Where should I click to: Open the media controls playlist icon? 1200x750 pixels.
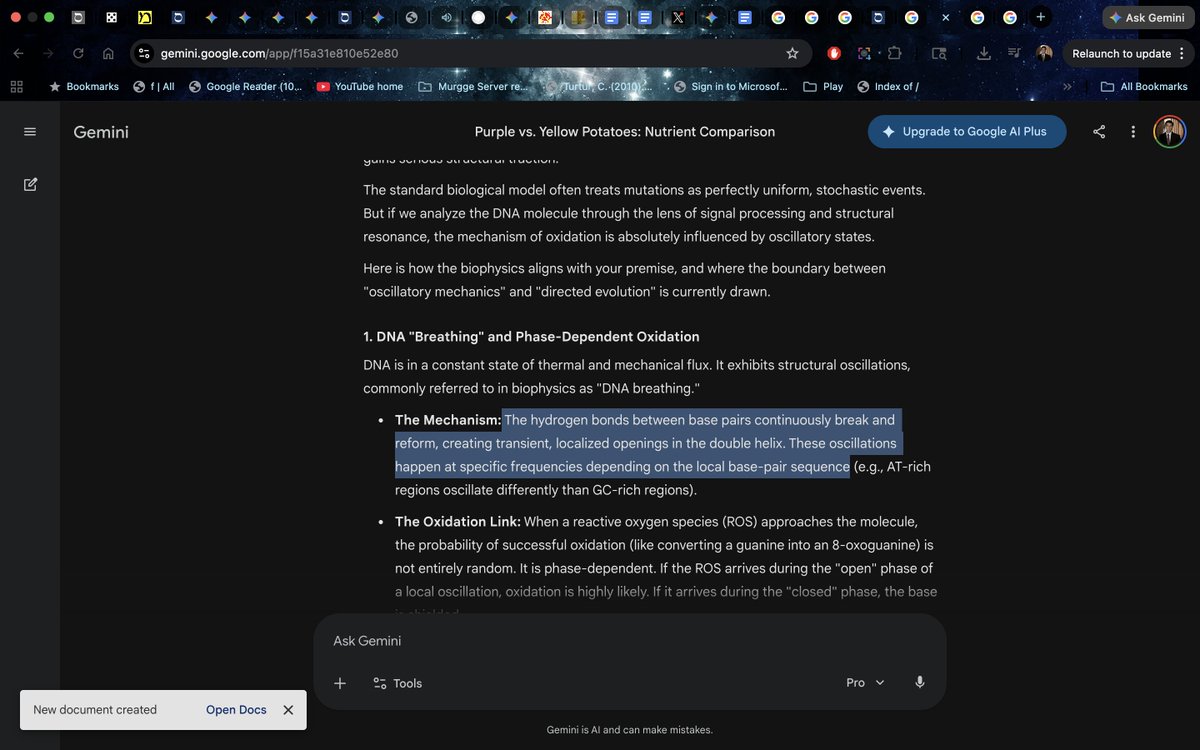(x=1014, y=54)
